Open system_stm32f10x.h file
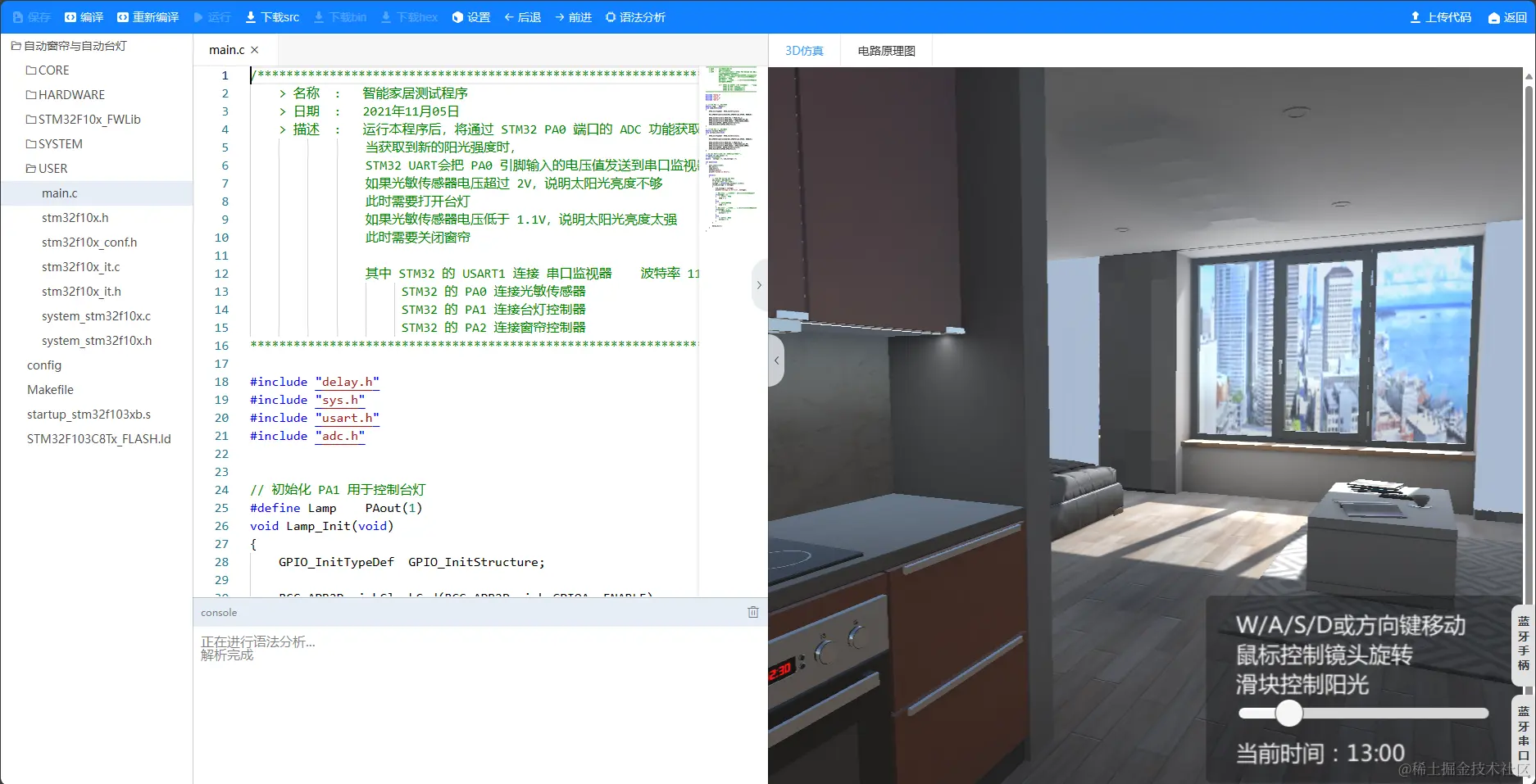This screenshot has height=784, width=1536. [x=97, y=341]
